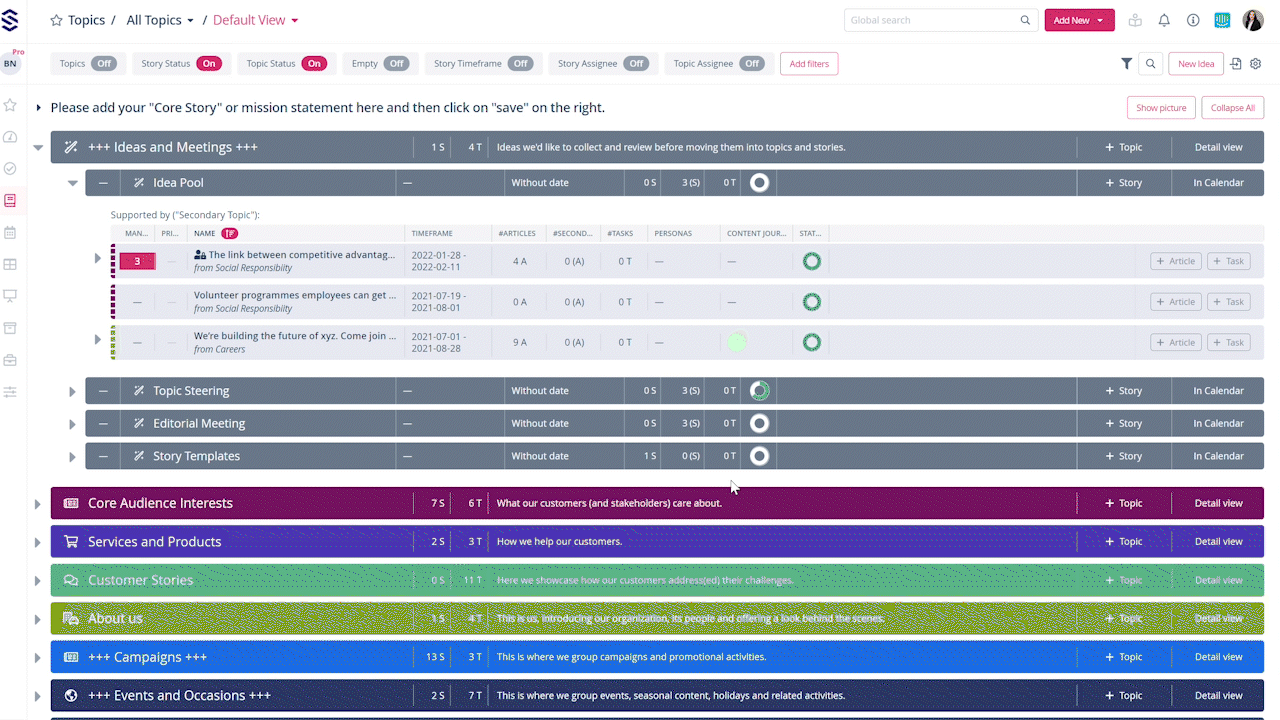Open the notifications bell
Viewport: 1280px width, 720px height.
click(1164, 20)
